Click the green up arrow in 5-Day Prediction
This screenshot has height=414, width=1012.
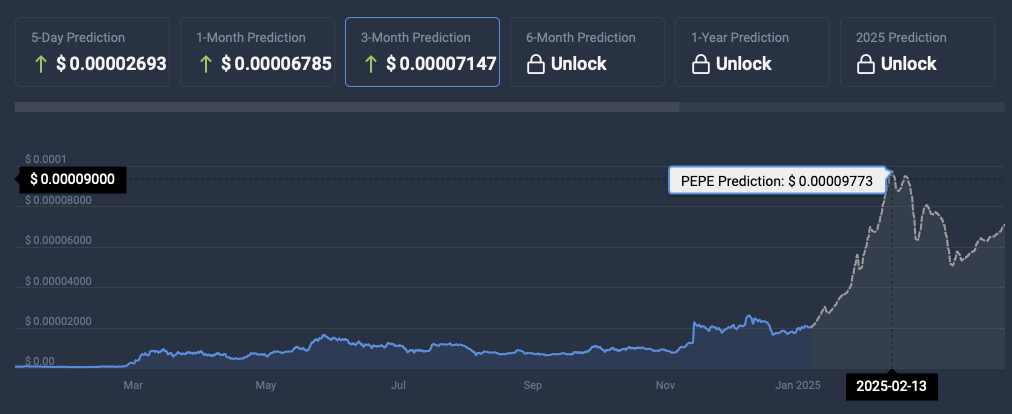tap(41, 64)
